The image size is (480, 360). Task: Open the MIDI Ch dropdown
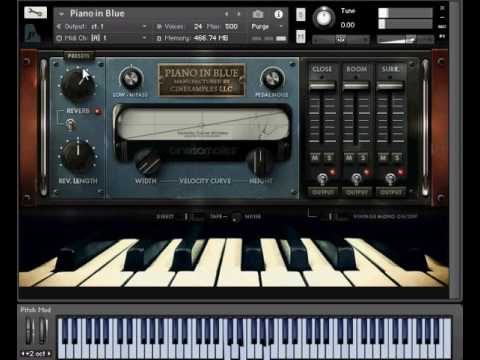pos(144,38)
